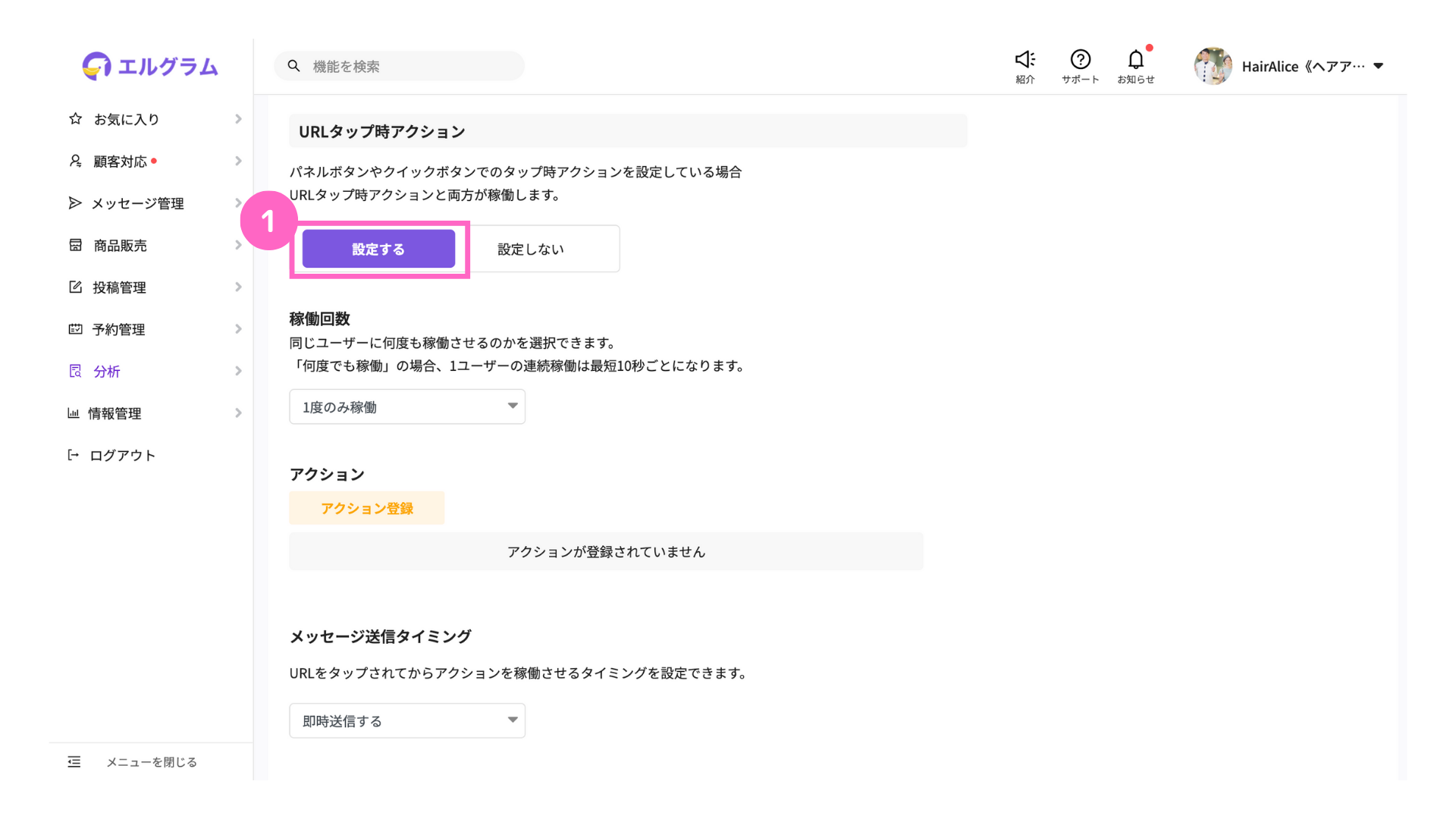1456x819 pixels.
Task: Expand the 顧客対応 menu chevron
Action: click(x=238, y=161)
